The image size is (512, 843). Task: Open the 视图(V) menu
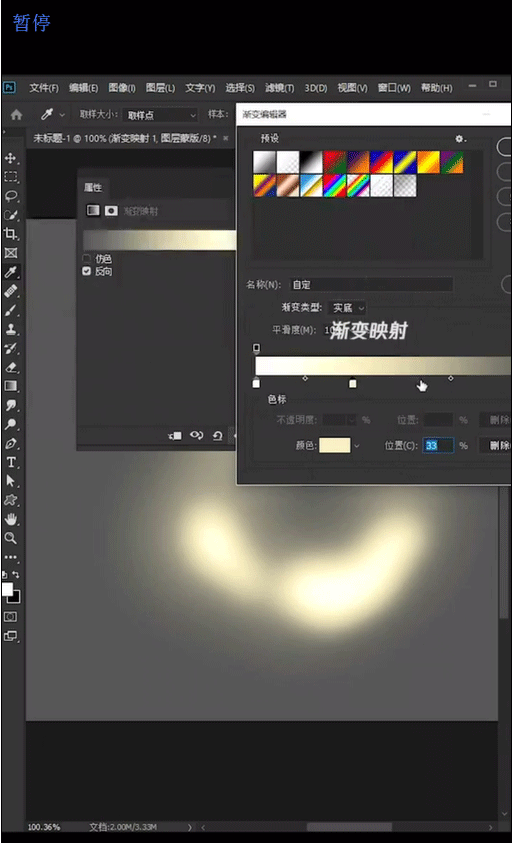352,88
